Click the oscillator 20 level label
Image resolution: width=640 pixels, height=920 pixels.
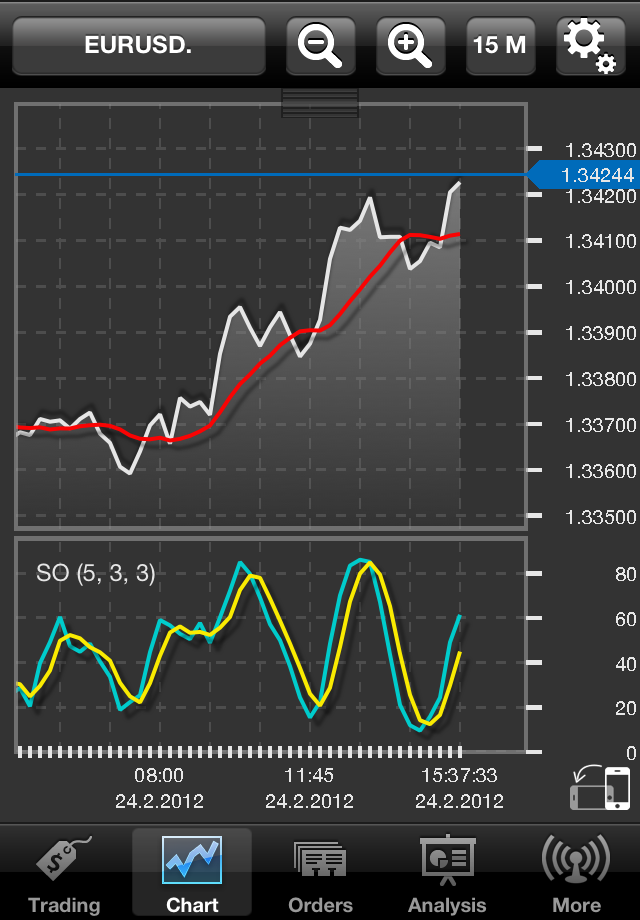[625, 708]
